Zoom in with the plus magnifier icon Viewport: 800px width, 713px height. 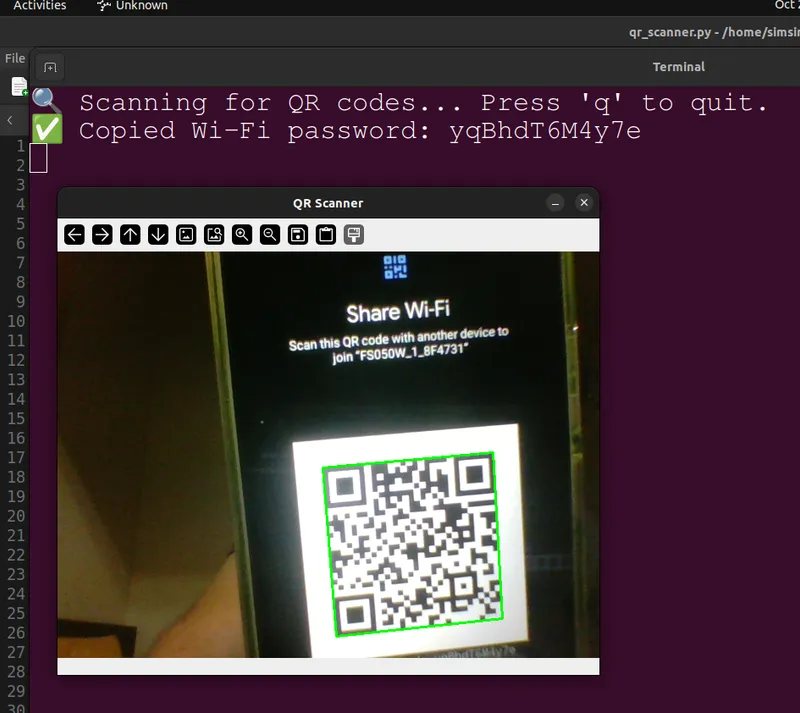point(242,235)
